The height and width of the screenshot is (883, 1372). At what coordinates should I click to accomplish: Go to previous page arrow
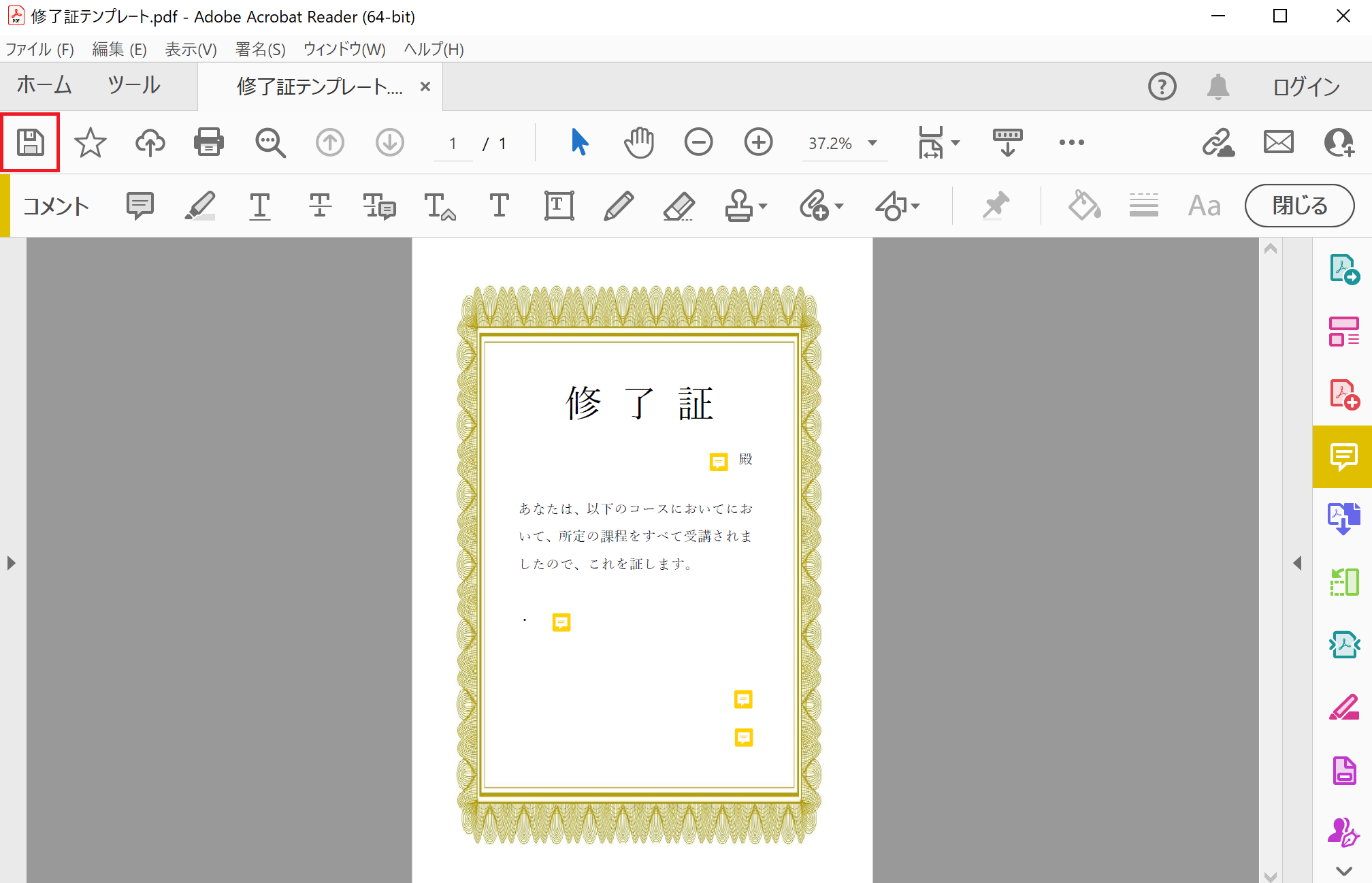(330, 143)
